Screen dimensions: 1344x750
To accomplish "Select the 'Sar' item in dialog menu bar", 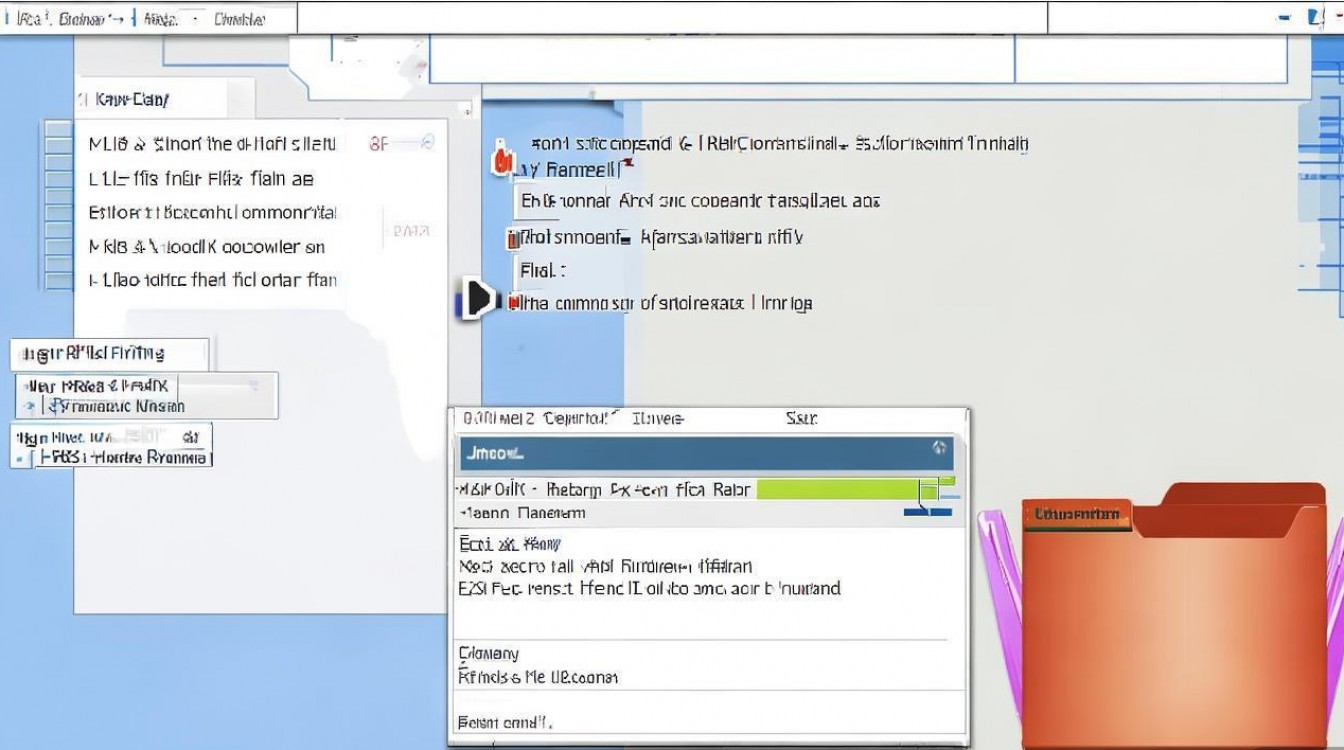I will point(801,418).
